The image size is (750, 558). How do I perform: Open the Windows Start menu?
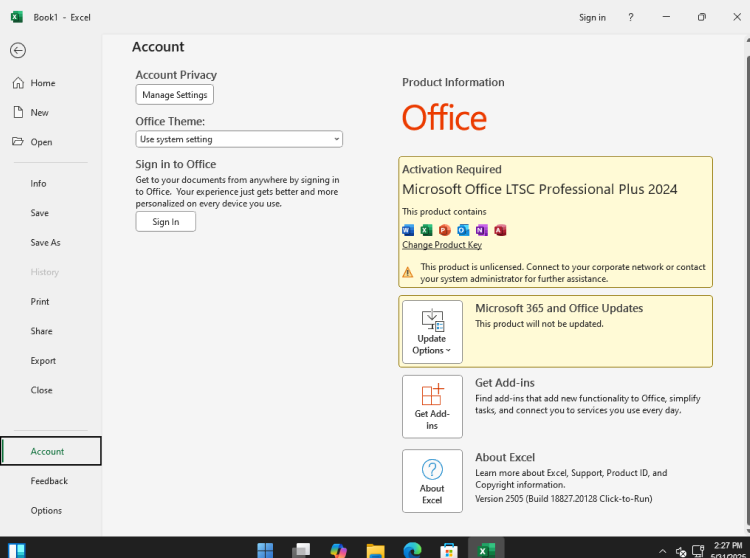point(265,550)
